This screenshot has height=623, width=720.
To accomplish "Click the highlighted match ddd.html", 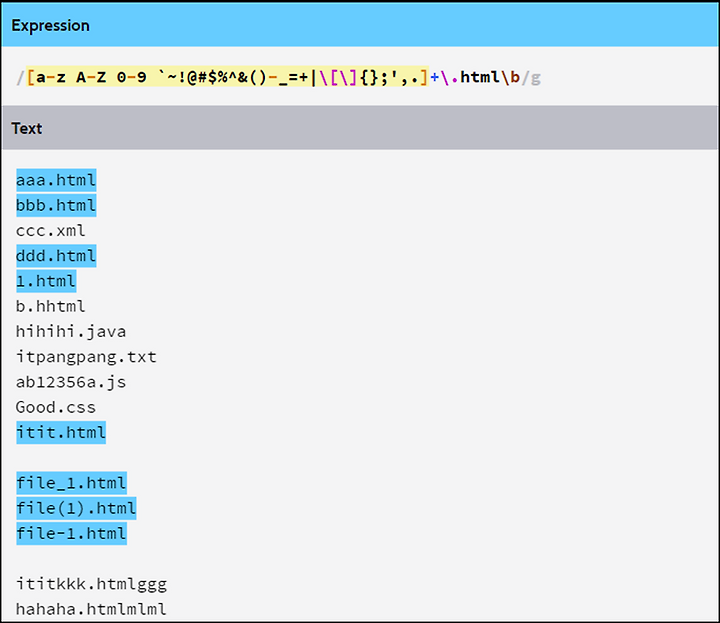I will (x=56, y=256).
